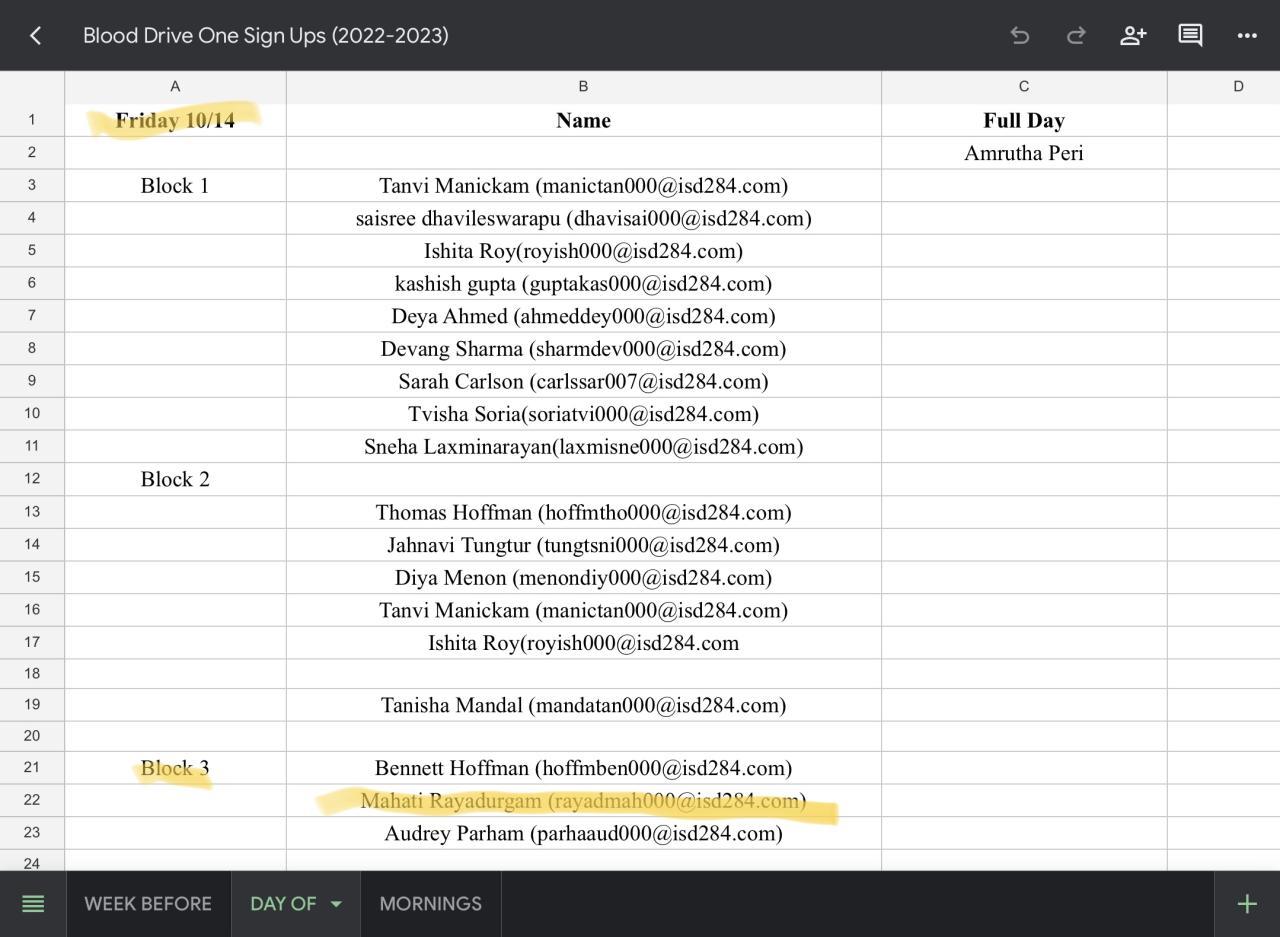Tap the back arrow icon
The image size is (1280, 937).
point(35,36)
